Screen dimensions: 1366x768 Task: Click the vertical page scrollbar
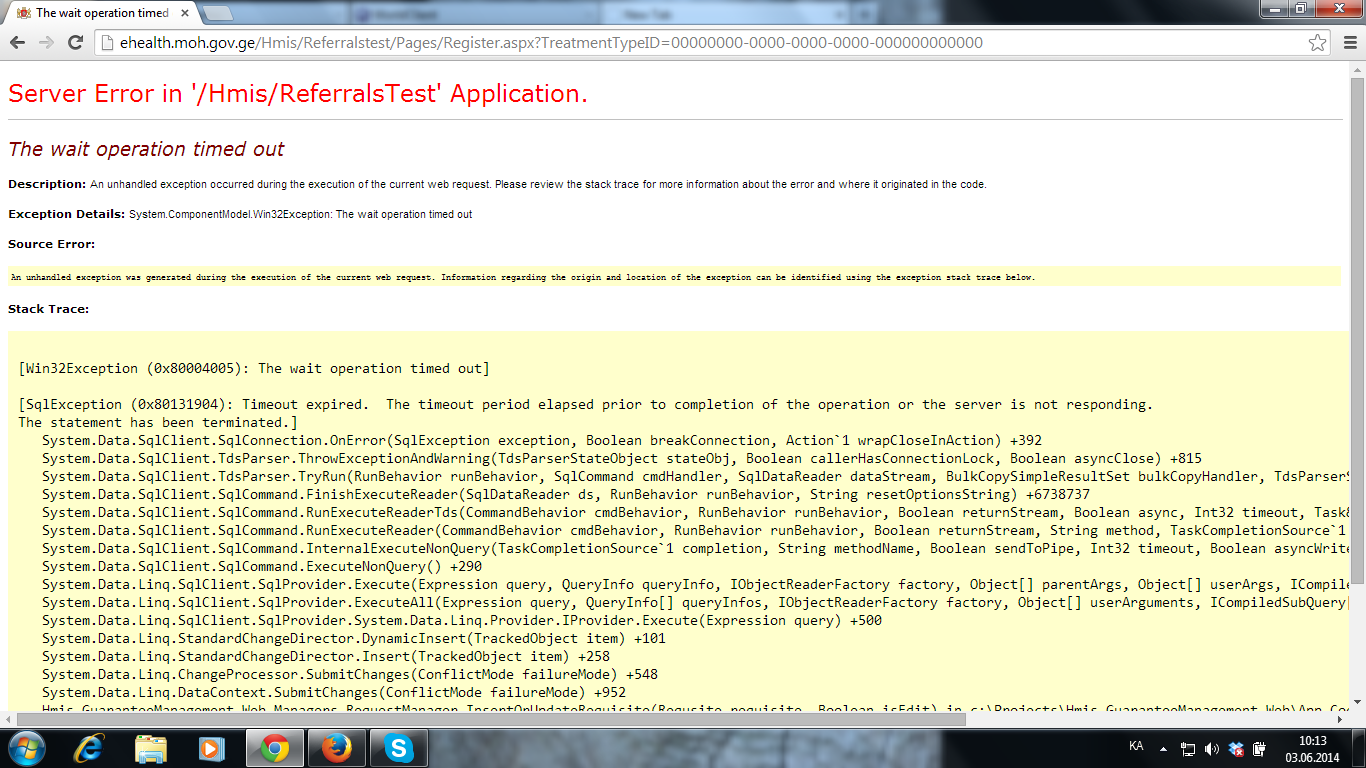1357,330
